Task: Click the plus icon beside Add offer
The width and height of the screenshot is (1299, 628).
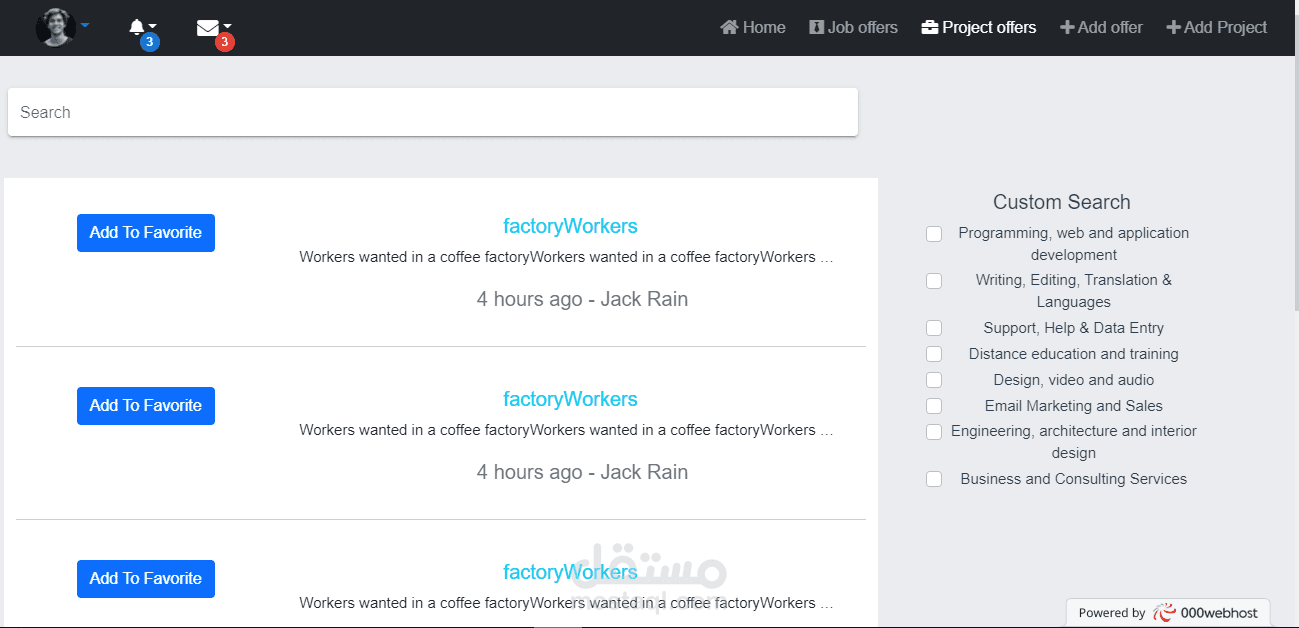Action: (1067, 27)
